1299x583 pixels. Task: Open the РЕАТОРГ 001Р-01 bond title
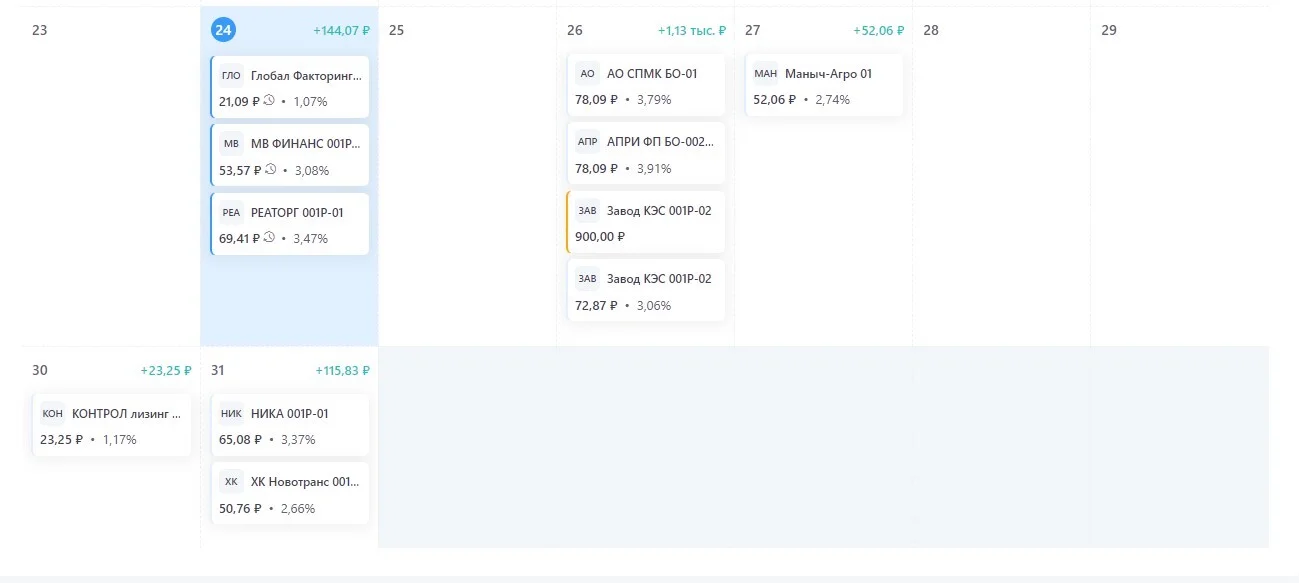coord(297,212)
